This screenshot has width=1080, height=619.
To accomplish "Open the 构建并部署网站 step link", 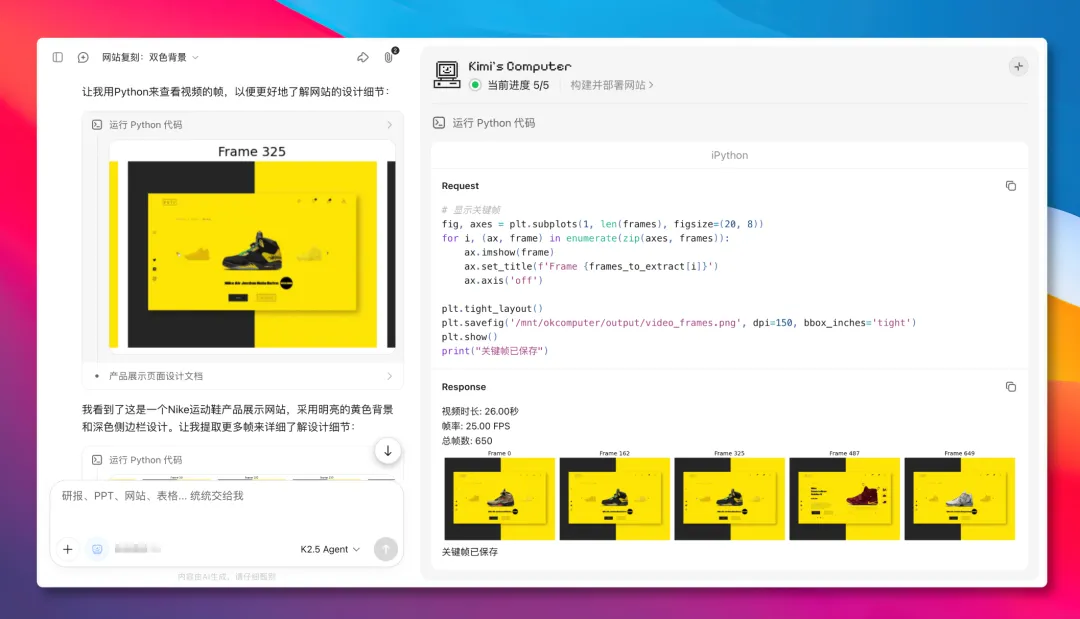I will click(x=612, y=85).
